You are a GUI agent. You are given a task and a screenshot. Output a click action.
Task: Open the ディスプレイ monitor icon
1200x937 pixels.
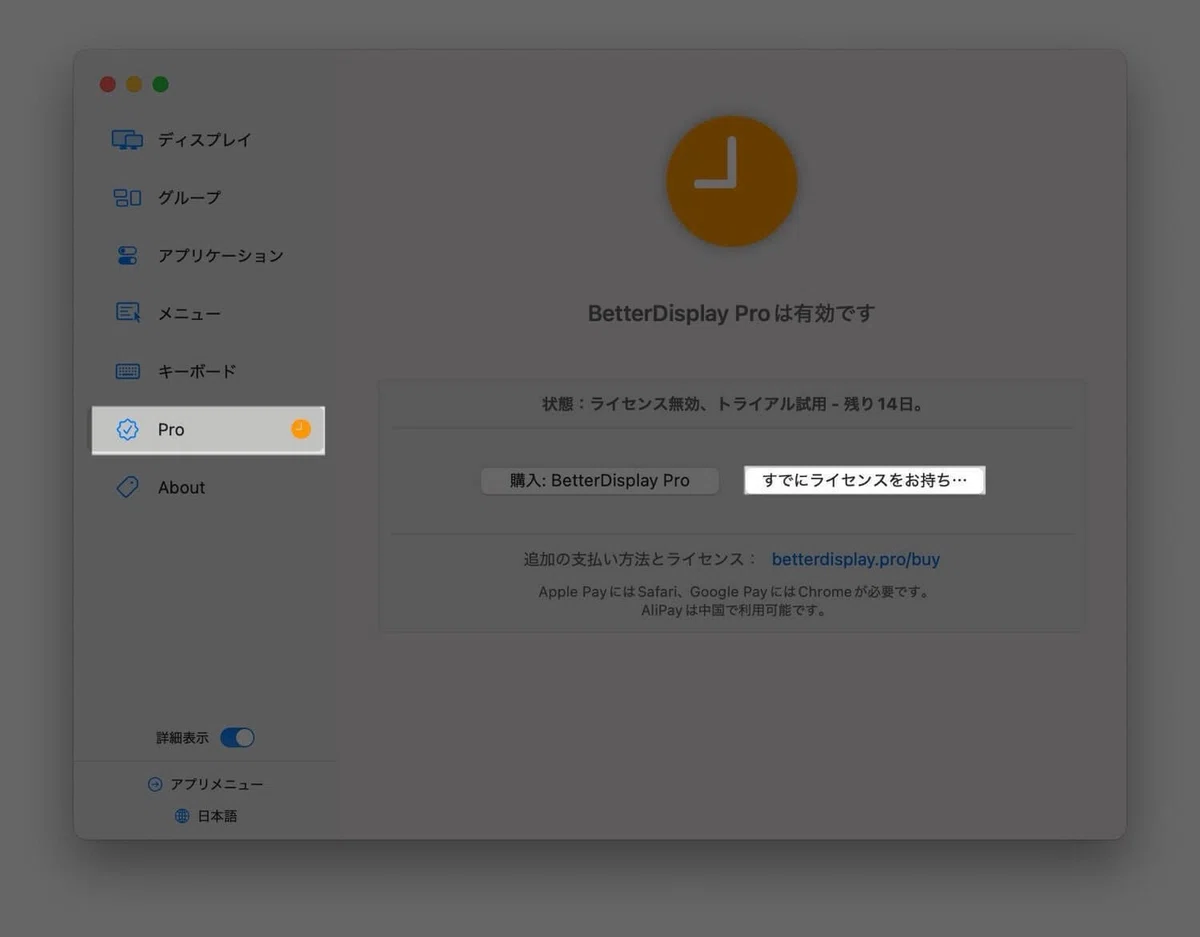click(x=127, y=140)
